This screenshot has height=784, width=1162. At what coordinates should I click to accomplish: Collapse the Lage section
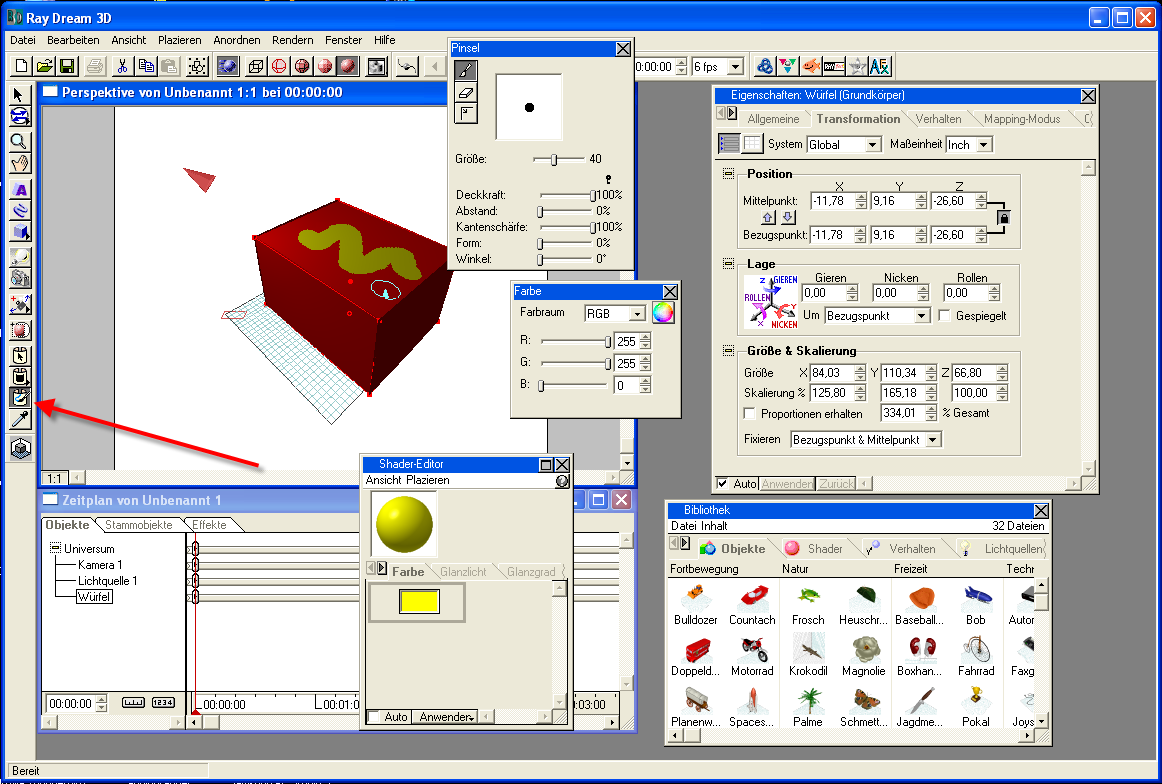pyautogui.click(x=728, y=264)
